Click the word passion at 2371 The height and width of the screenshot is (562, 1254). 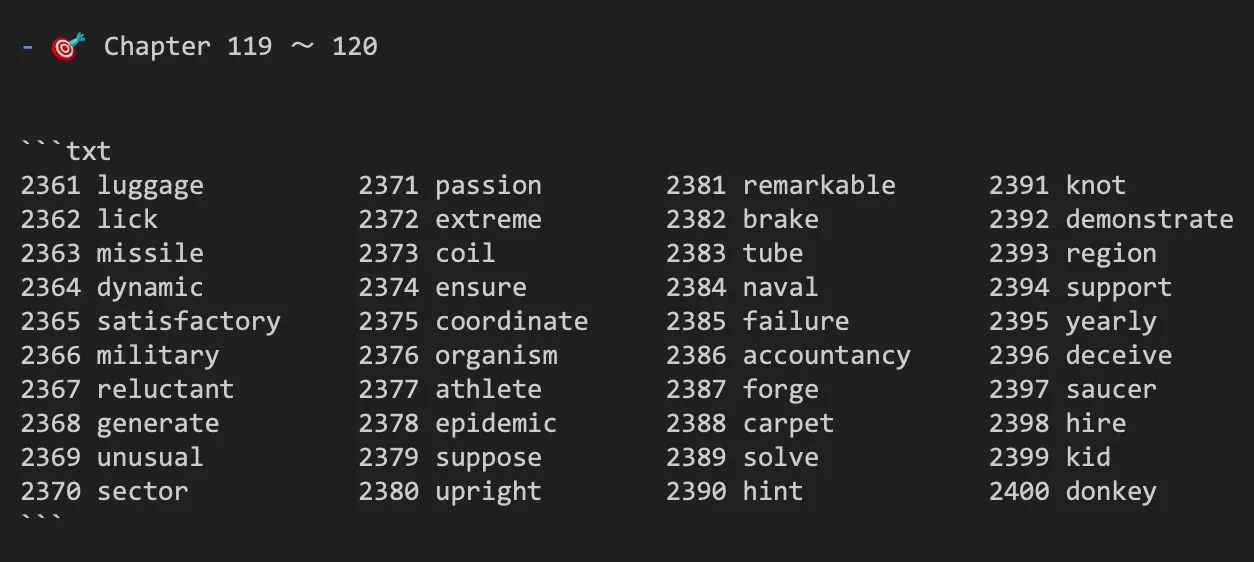point(488,187)
